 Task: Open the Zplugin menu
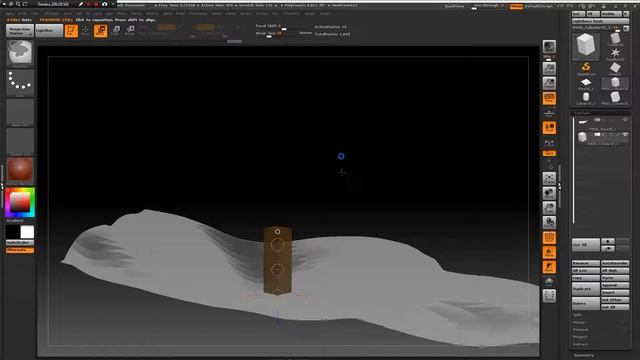click(x=310, y=13)
